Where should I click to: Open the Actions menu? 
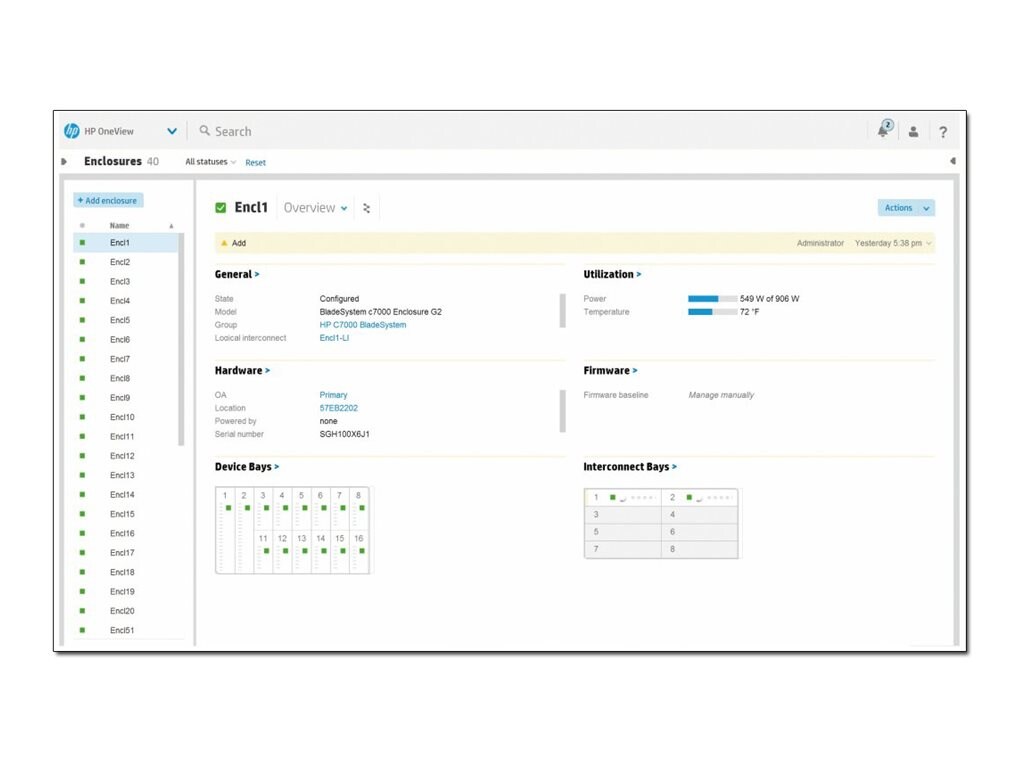pos(905,207)
